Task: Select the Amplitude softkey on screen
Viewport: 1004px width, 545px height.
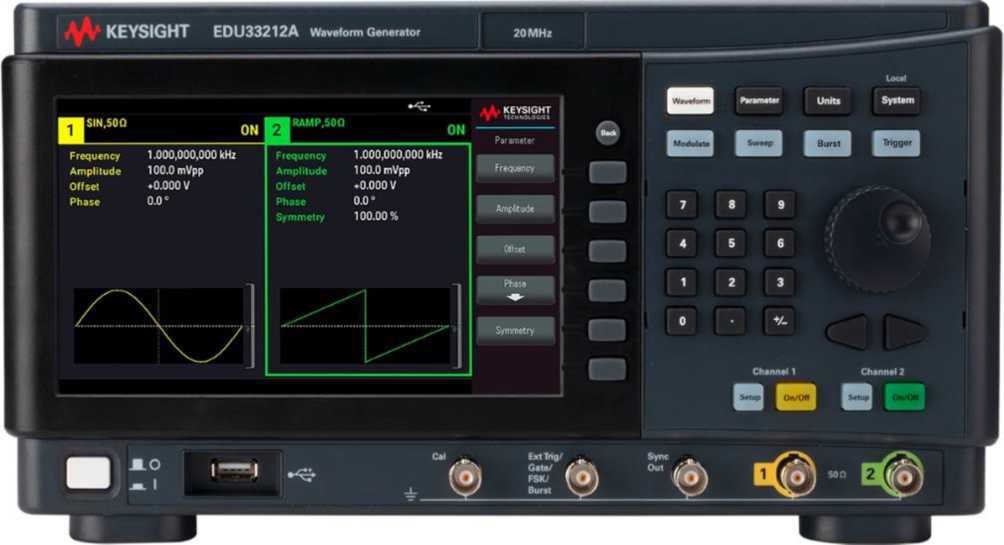Action: coord(515,209)
